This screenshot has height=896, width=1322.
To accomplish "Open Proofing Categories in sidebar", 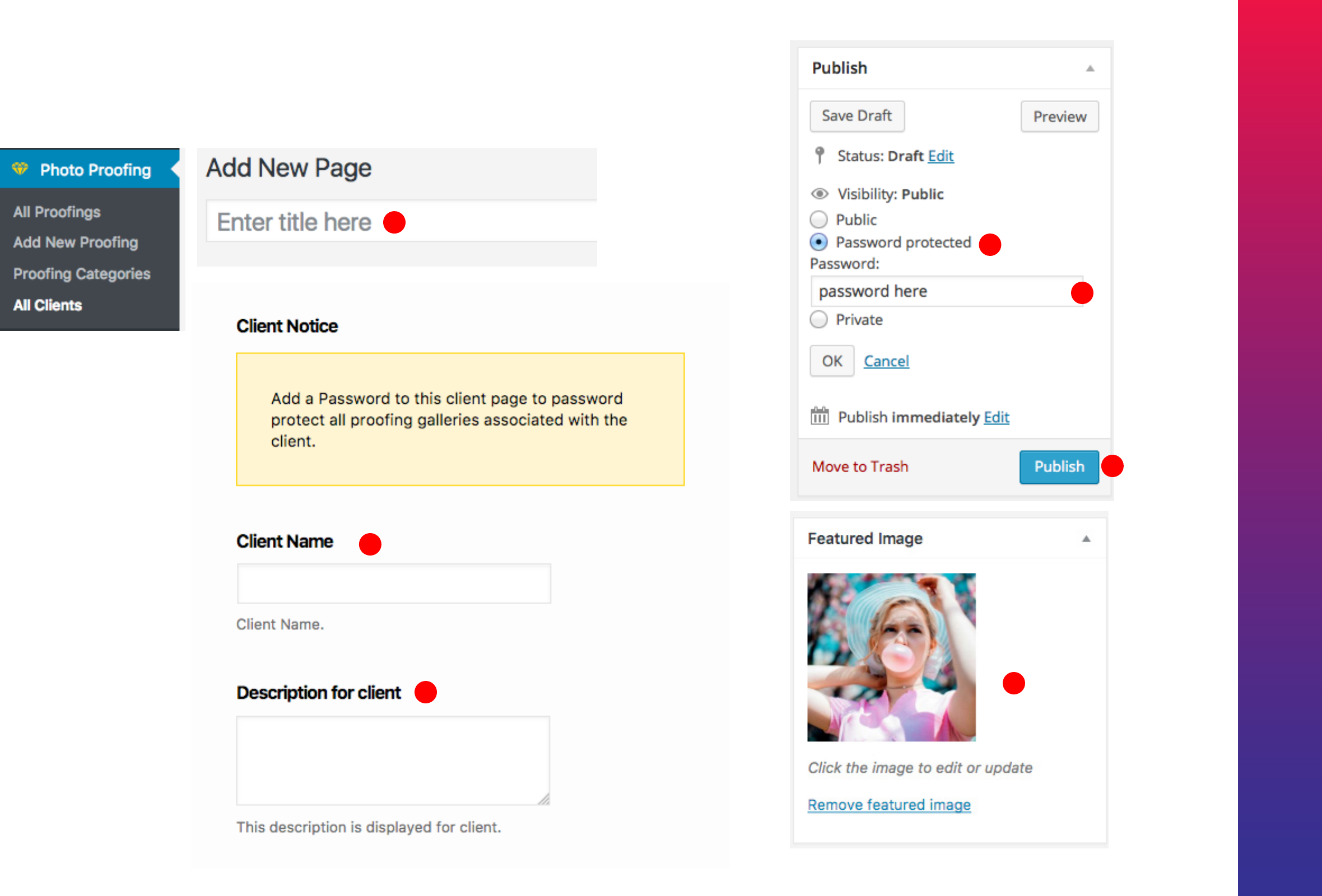I will (82, 273).
